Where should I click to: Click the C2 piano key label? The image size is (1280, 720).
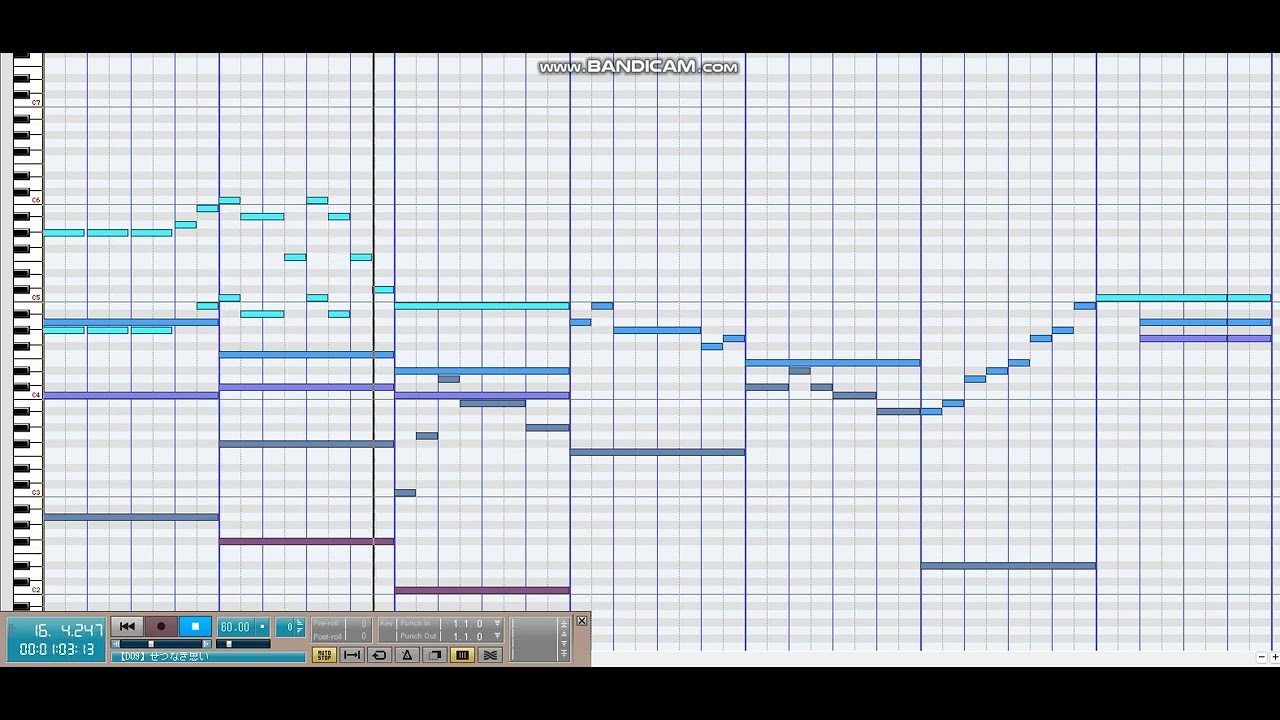click(x=36, y=590)
